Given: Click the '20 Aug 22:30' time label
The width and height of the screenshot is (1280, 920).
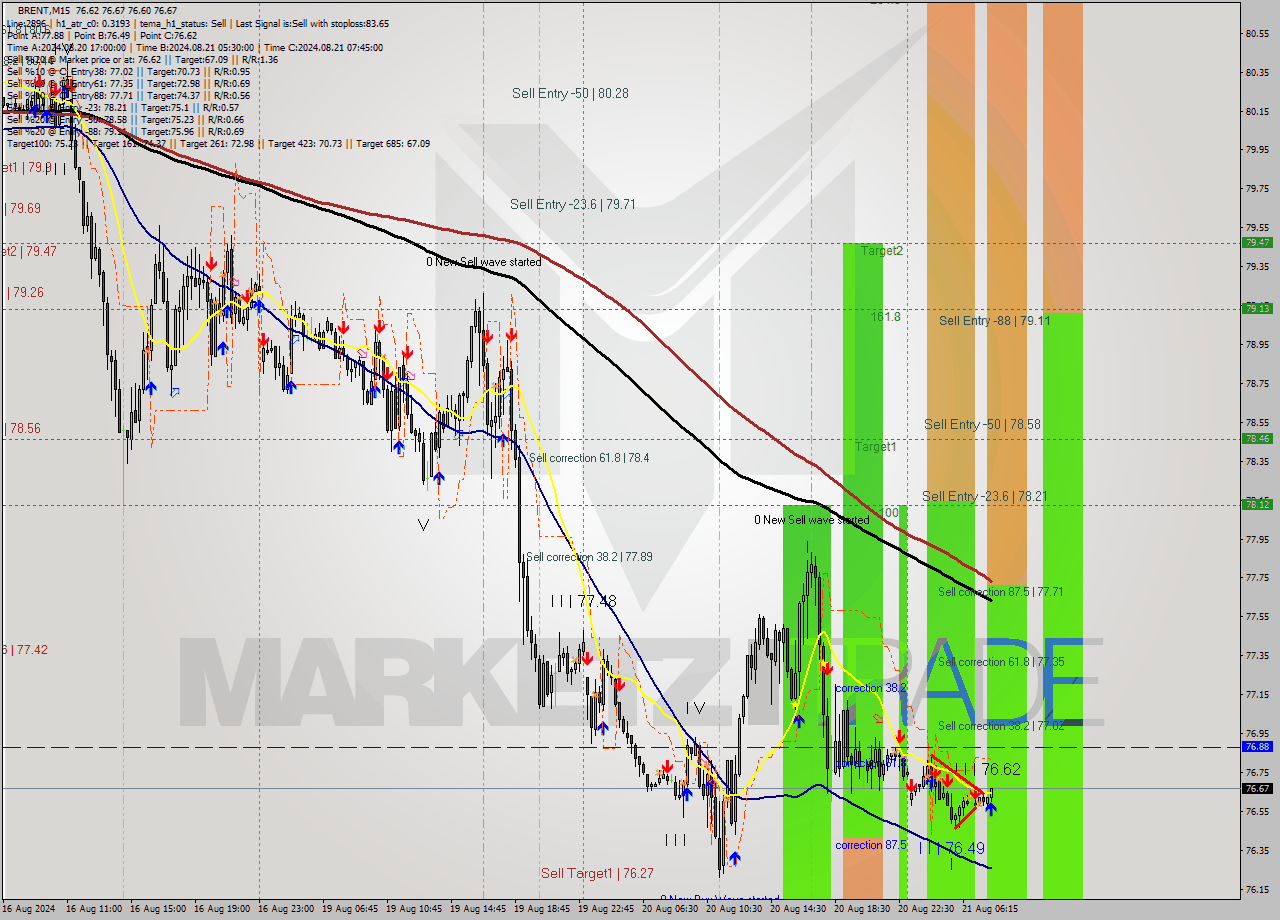Looking at the screenshot, I should pos(926,909).
